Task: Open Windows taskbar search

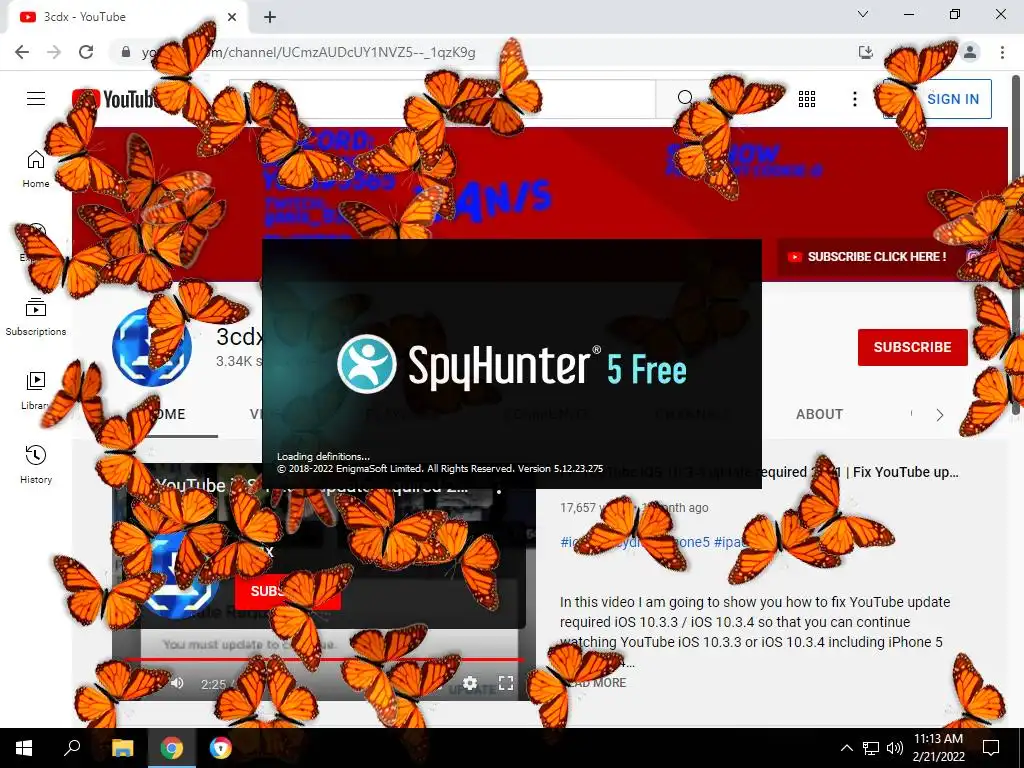Action: coord(72,748)
